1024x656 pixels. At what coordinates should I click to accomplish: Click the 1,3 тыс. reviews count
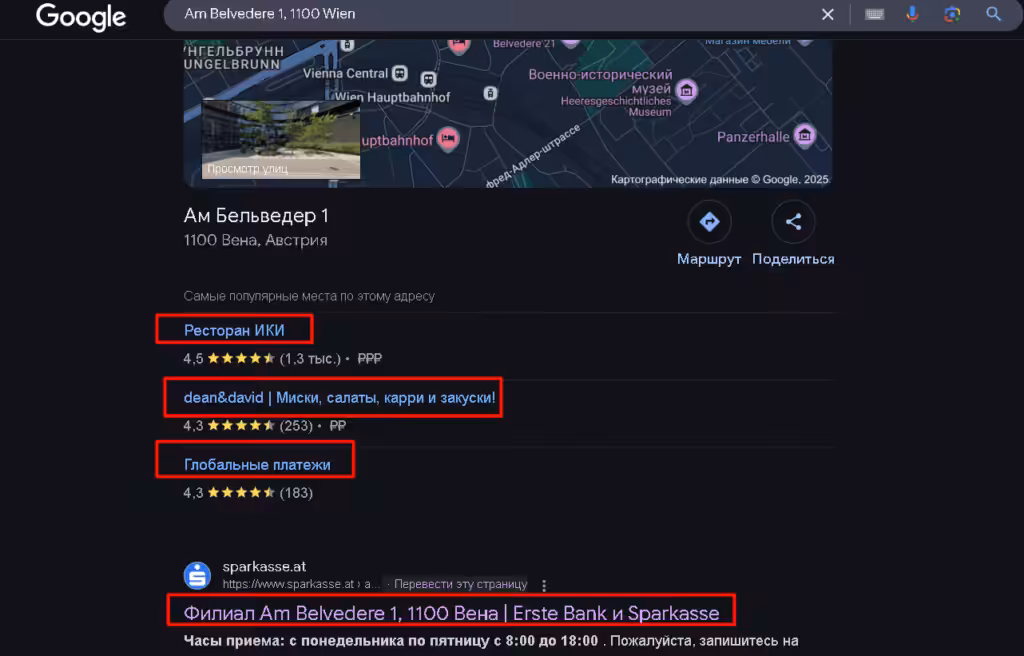(311, 359)
